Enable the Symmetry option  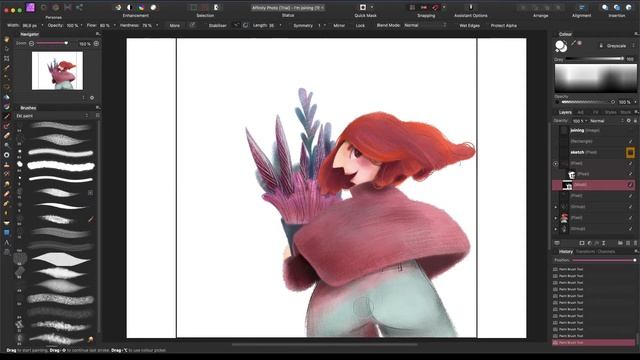pos(303,25)
